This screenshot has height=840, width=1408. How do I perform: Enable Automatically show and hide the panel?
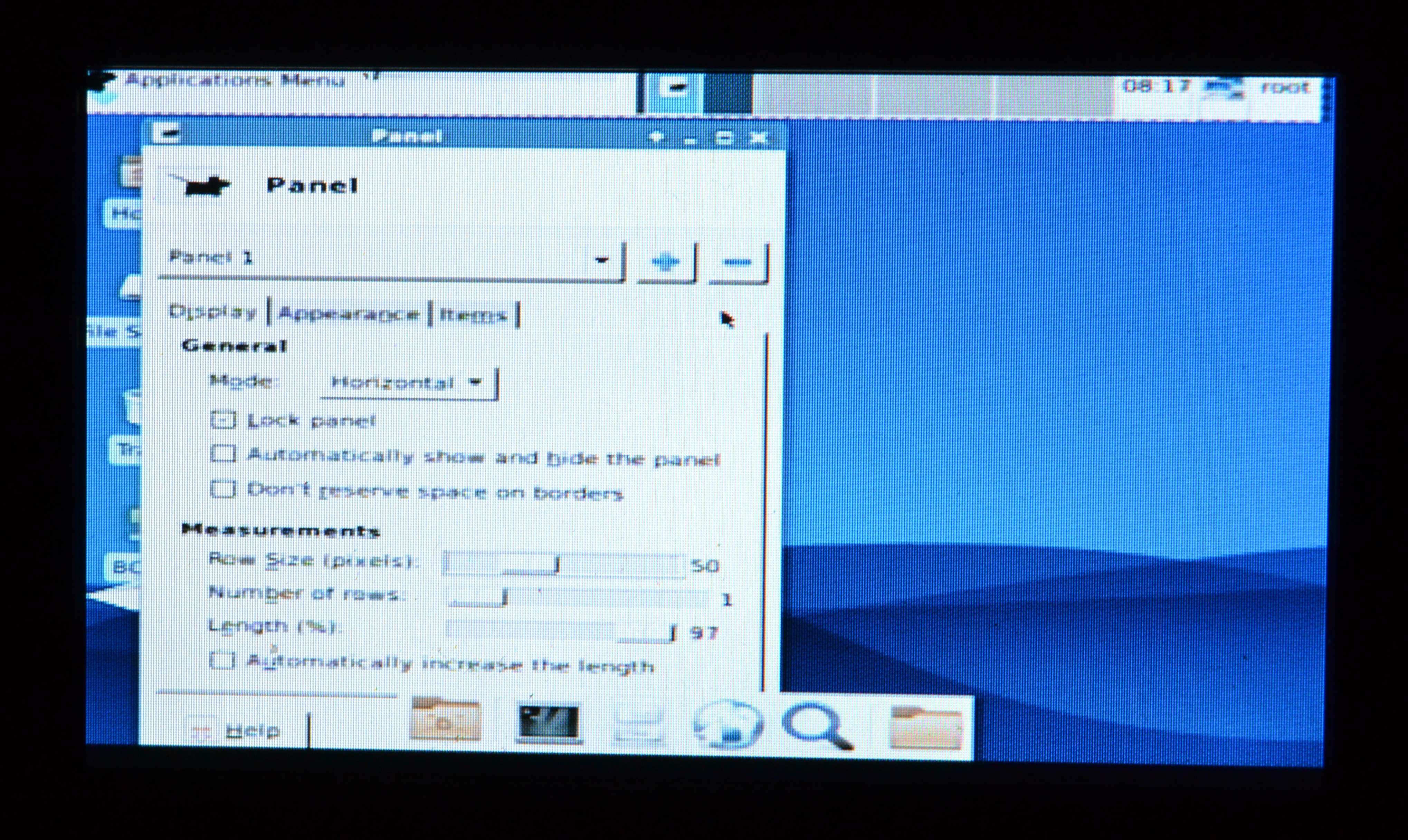223,454
